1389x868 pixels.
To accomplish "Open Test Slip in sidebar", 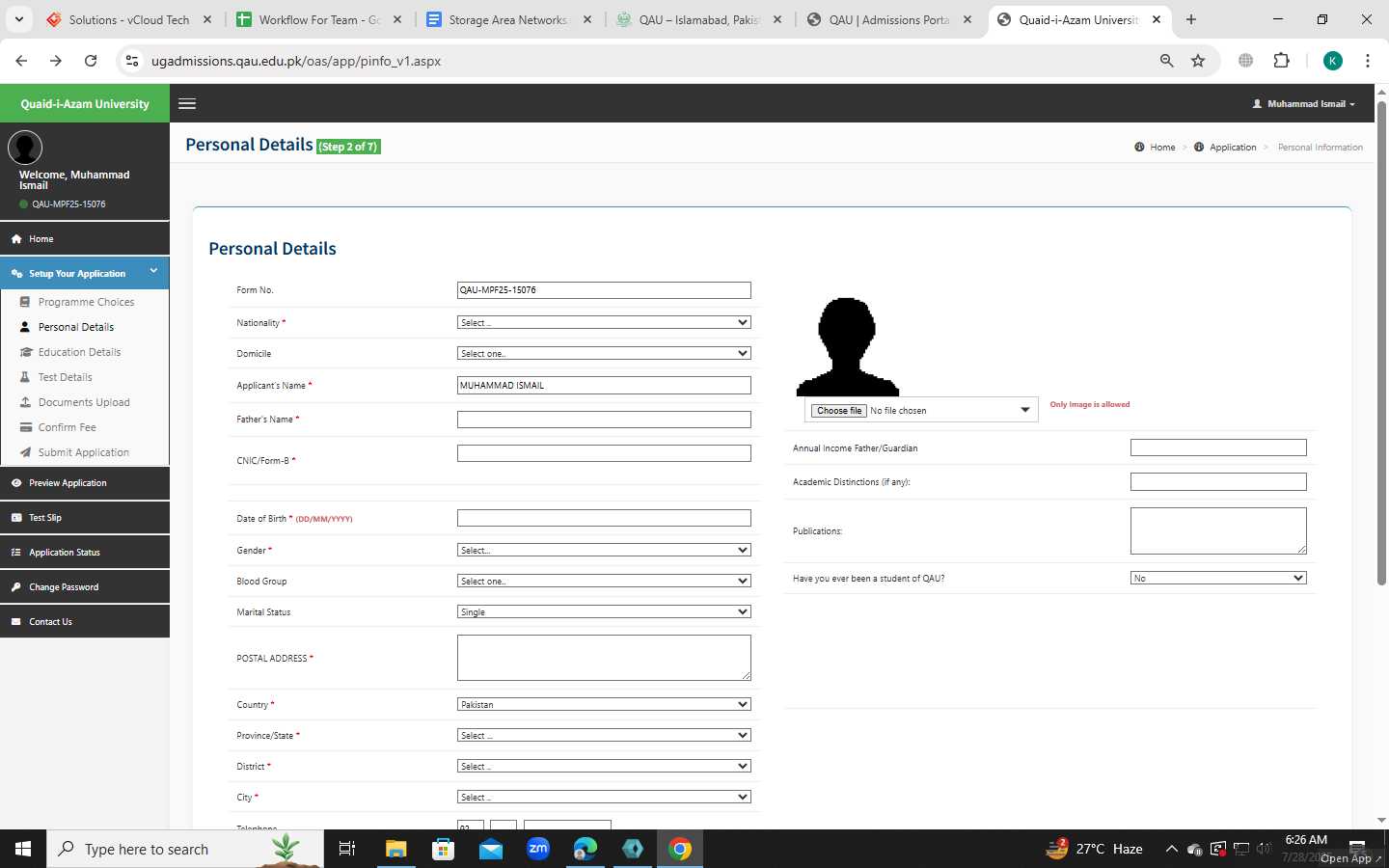I will (85, 518).
